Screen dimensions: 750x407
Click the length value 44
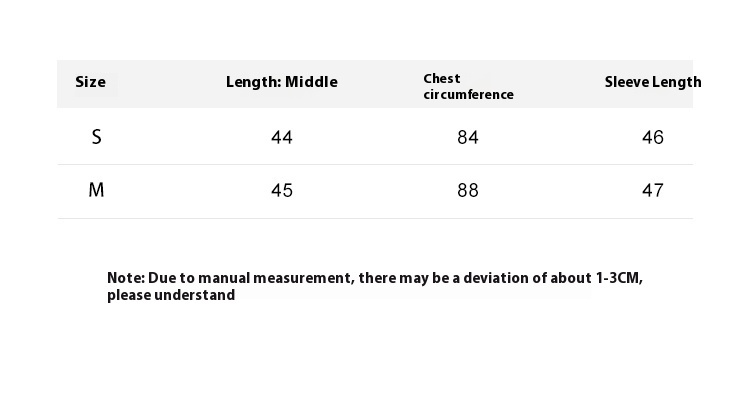[282, 138]
